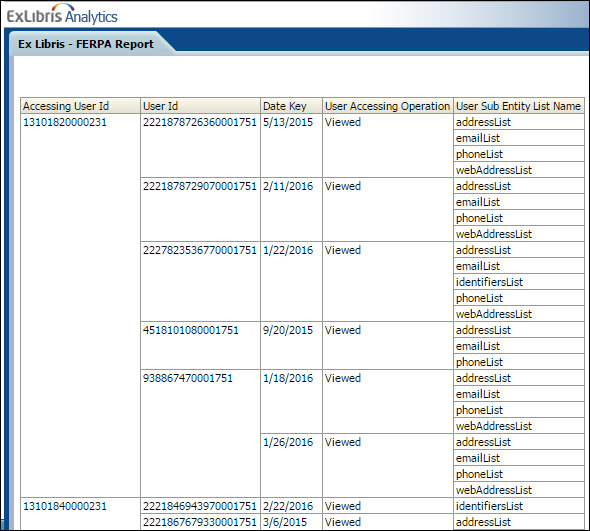Select the Accessing User Id column header

point(81,106)
